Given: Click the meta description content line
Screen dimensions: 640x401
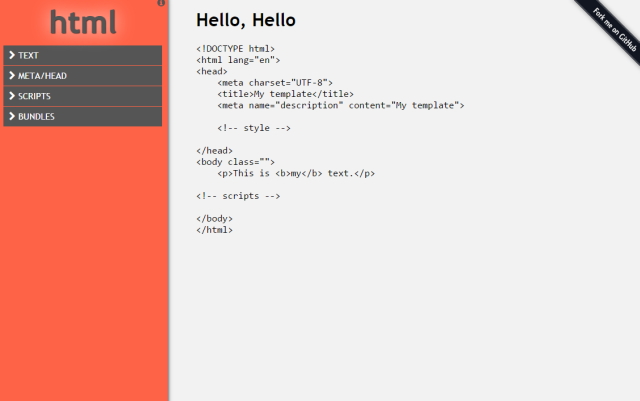Looking at the screenshot, I should point(341,105).
